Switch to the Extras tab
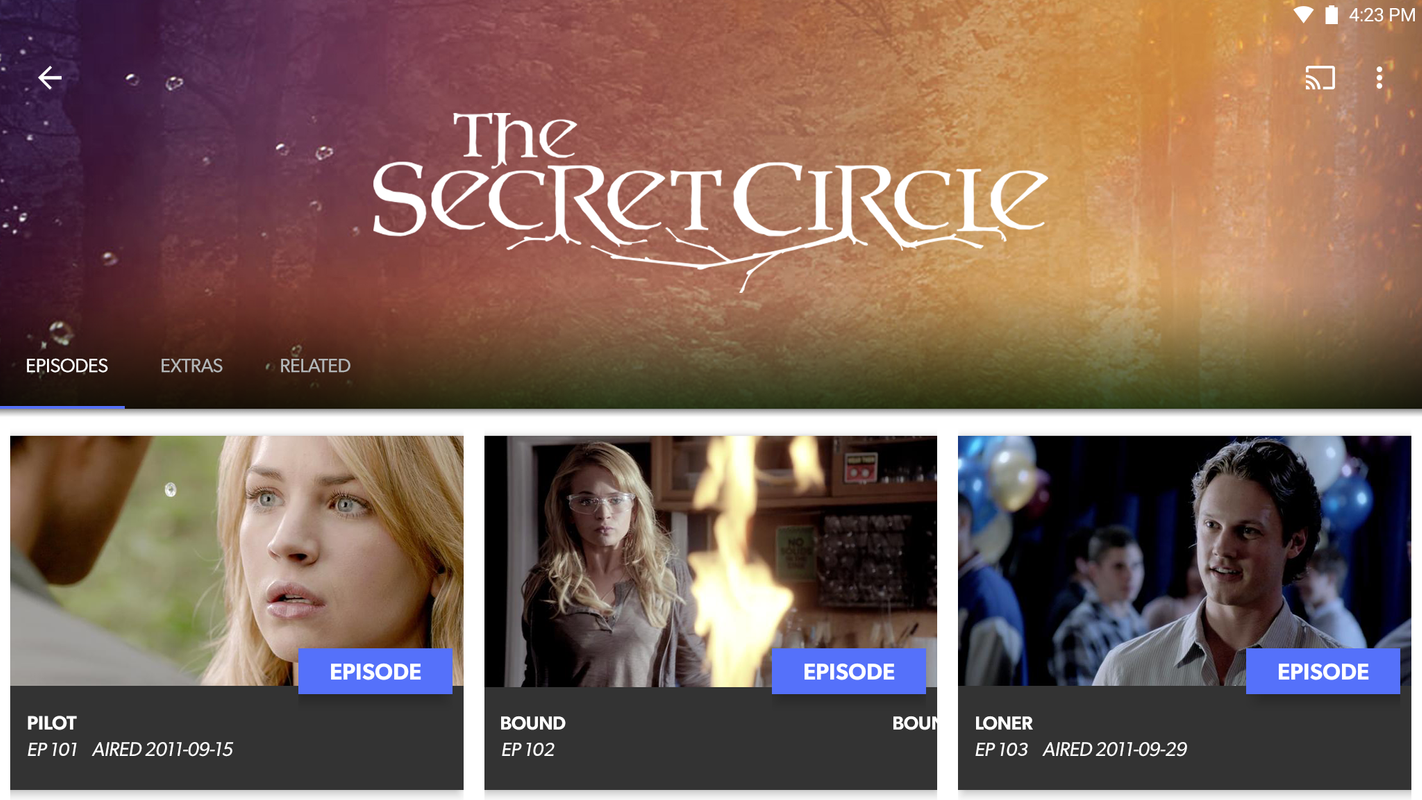The height and width of the screenshot is (800, 1422). [x=191, y=366]
